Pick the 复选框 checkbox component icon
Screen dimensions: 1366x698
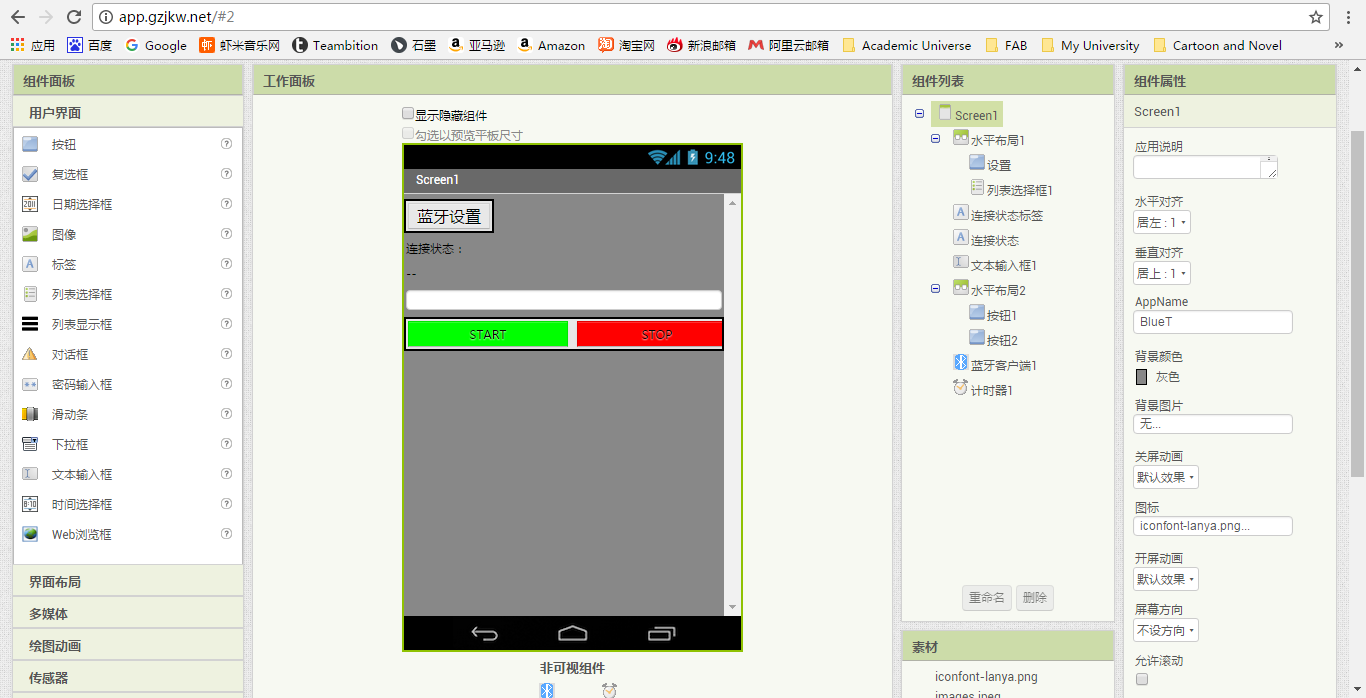coord(30,174)
